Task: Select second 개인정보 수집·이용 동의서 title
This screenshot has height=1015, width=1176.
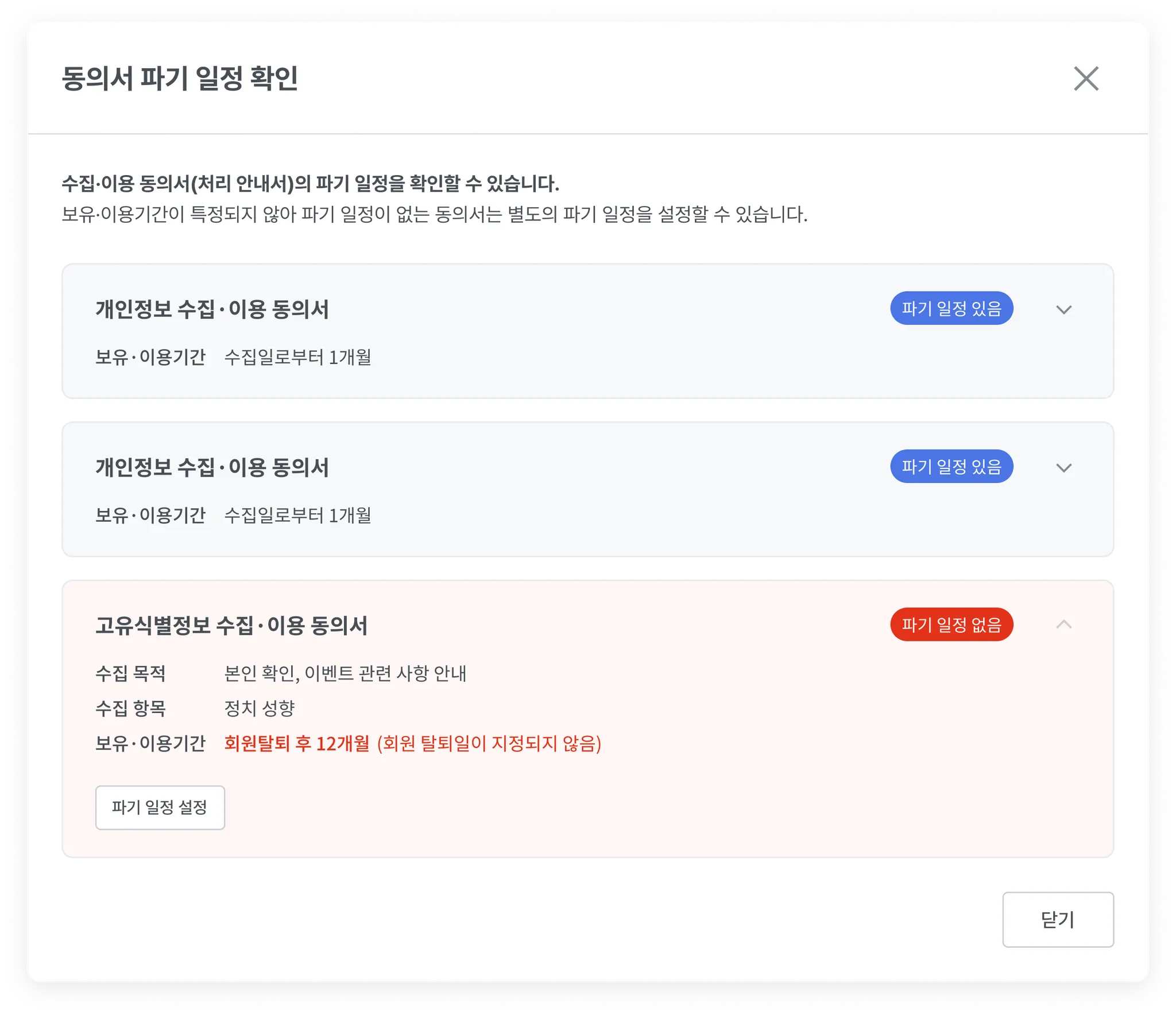Action: [x=212, y=467]
